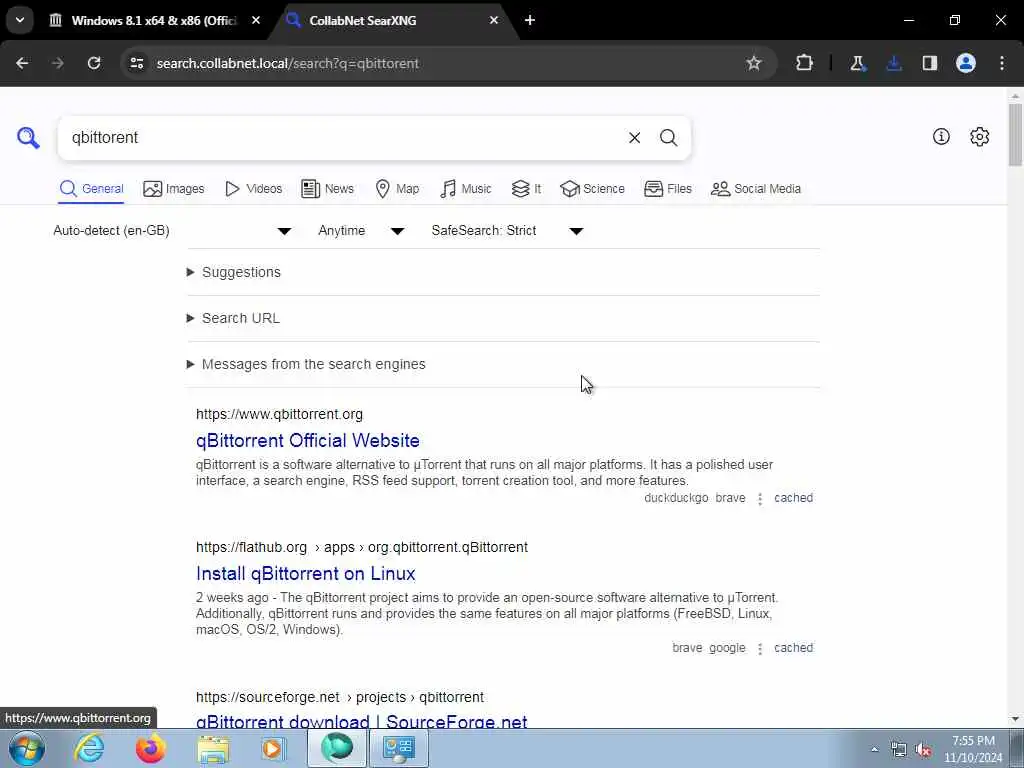The image size is (1024, 768).
Task: Open the SafeSearch: Strict dropdown
Action: pyautogui.click(x=507, y=231)
